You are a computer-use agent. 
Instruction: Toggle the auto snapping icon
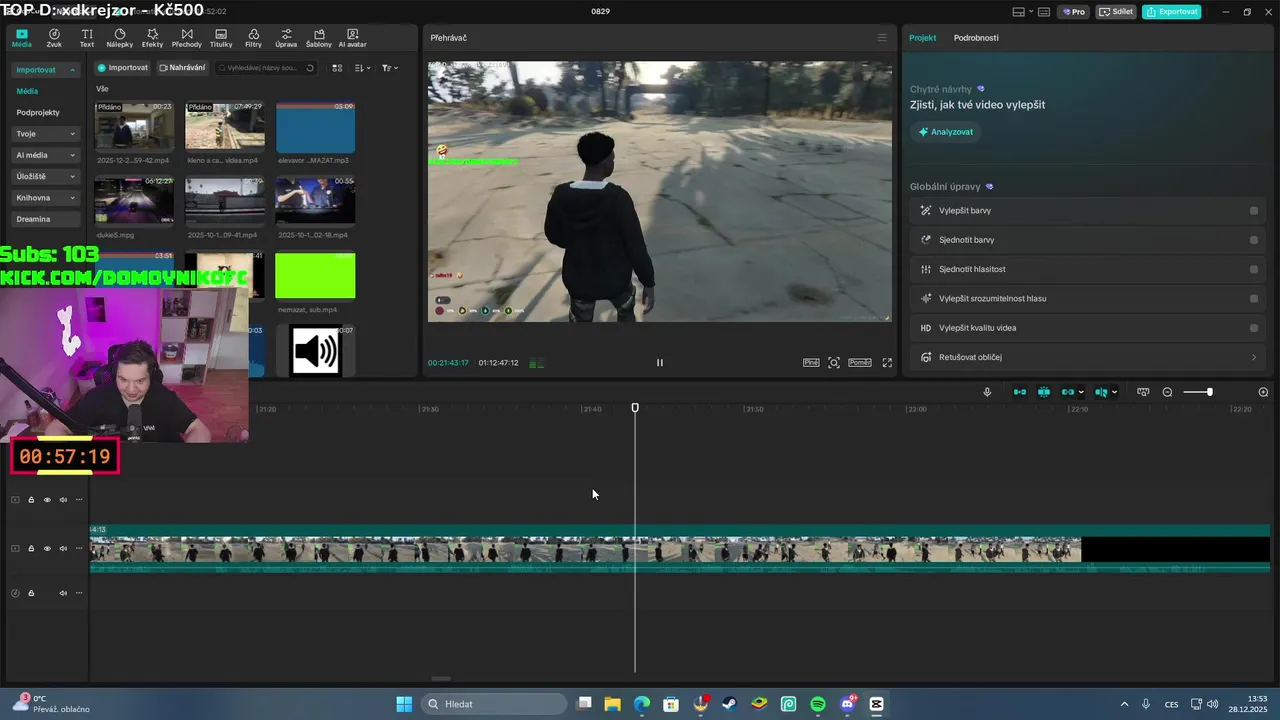(x=1043, y=392)
